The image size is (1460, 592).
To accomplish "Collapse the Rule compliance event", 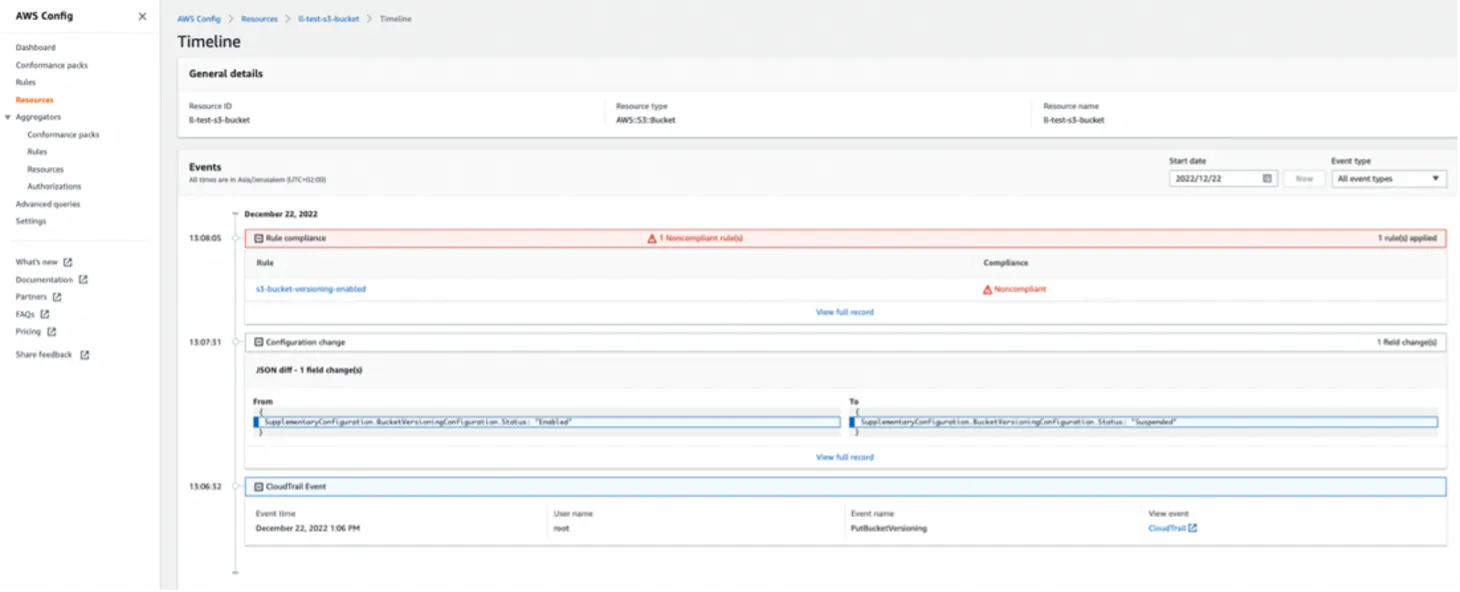I will [x=258, y=238].
